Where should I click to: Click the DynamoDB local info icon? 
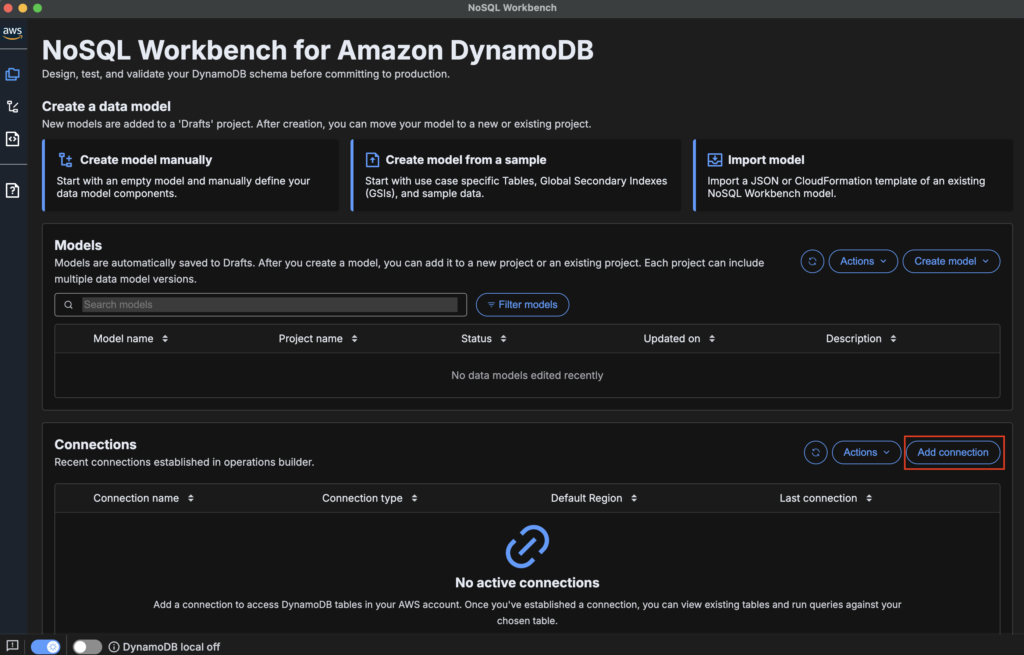[114, 647]
